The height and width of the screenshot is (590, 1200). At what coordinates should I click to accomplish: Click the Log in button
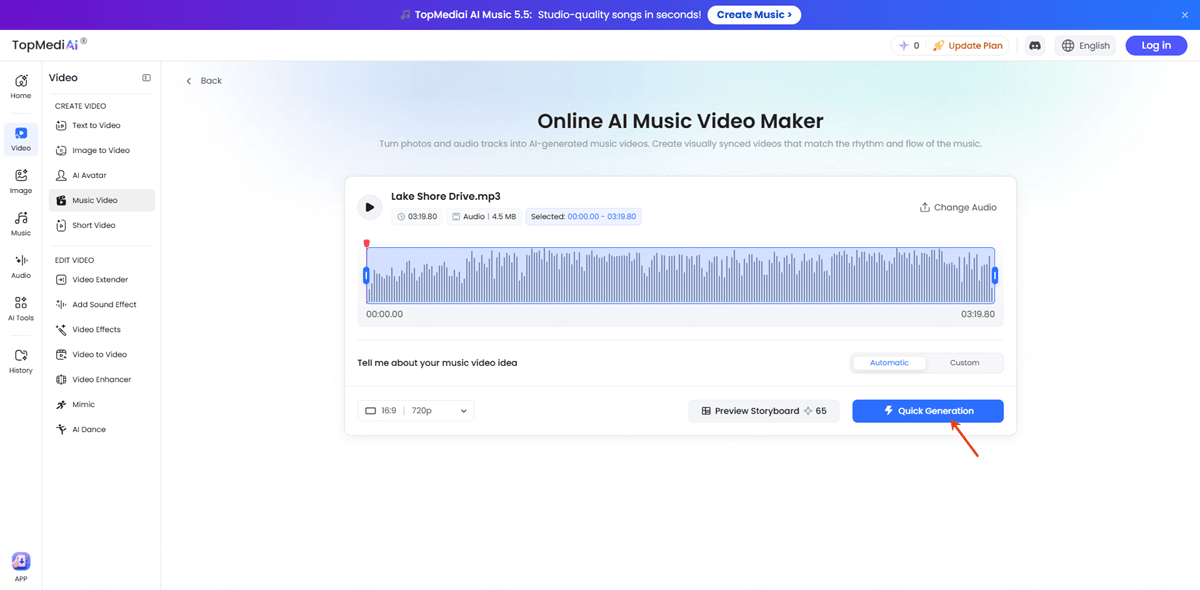(x=1156, y=45)
